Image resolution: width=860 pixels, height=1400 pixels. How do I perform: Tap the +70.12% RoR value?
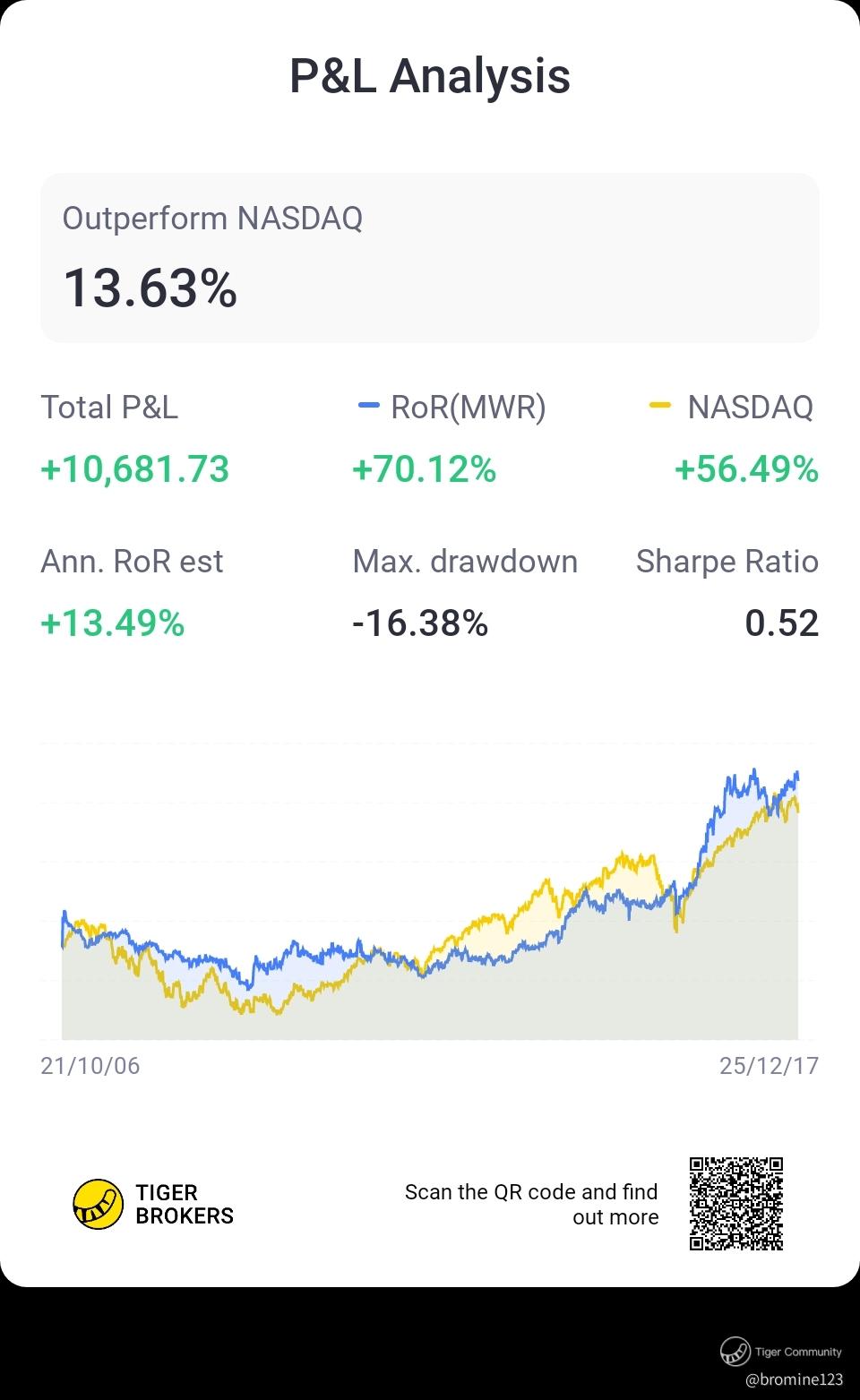coord(424,469)
